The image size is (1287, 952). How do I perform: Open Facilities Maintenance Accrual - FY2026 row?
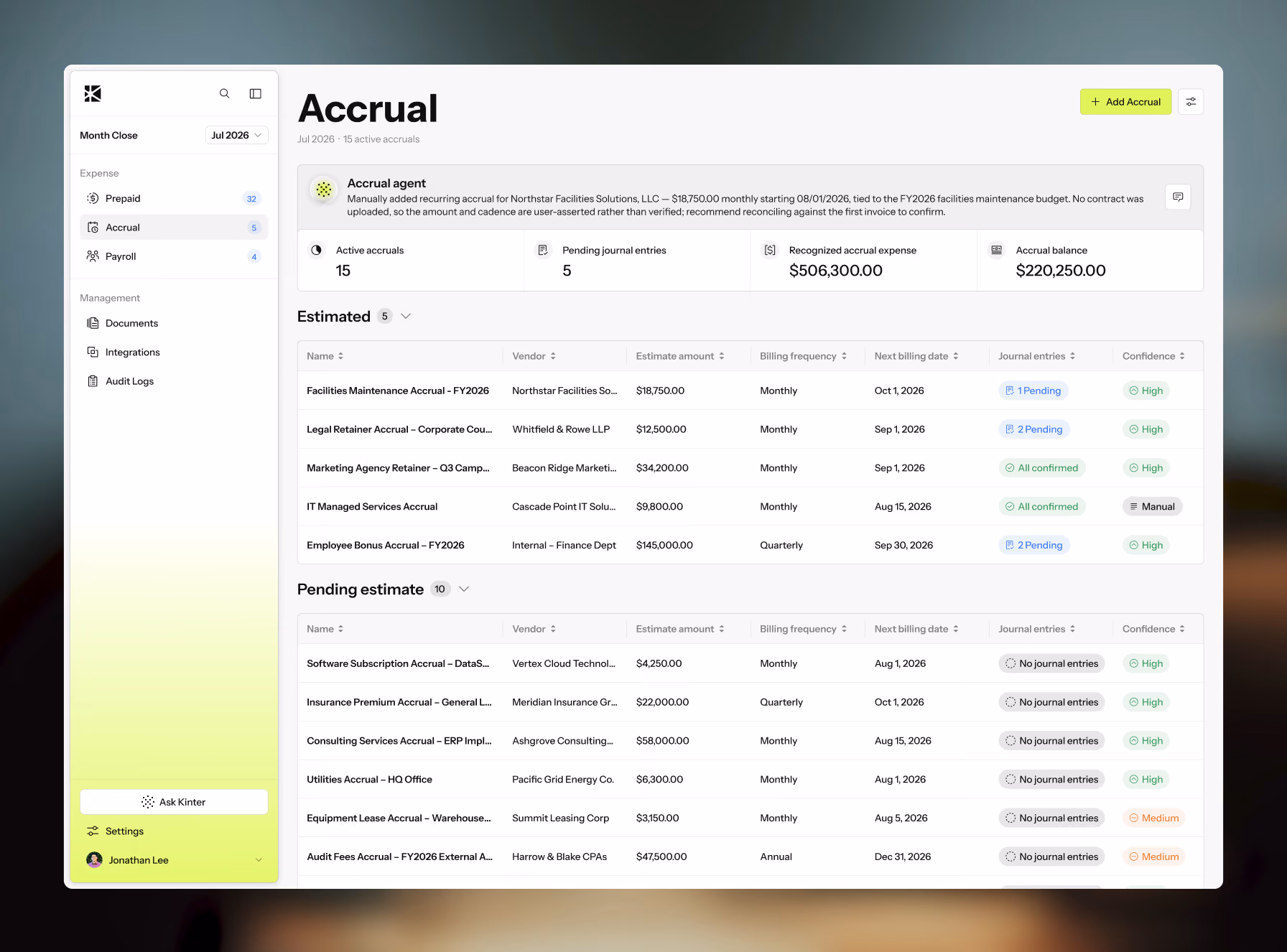751,391
